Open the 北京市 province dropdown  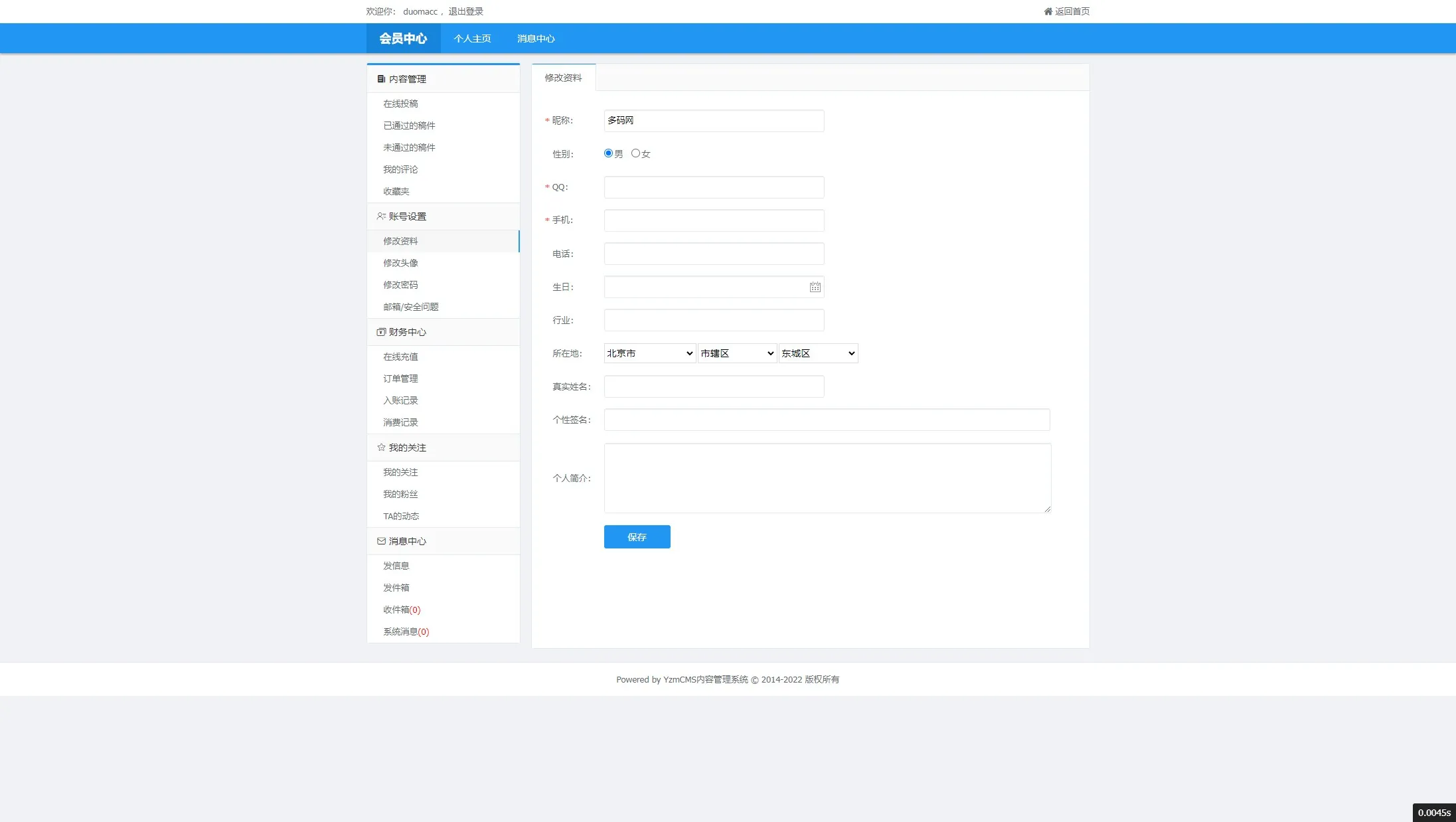[x=649, y=353]
